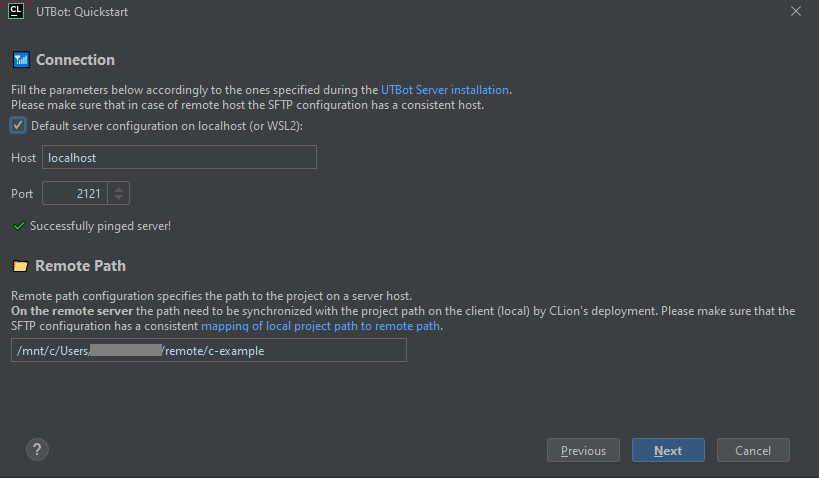Select the remote path input field

click(x=208, y=350)
